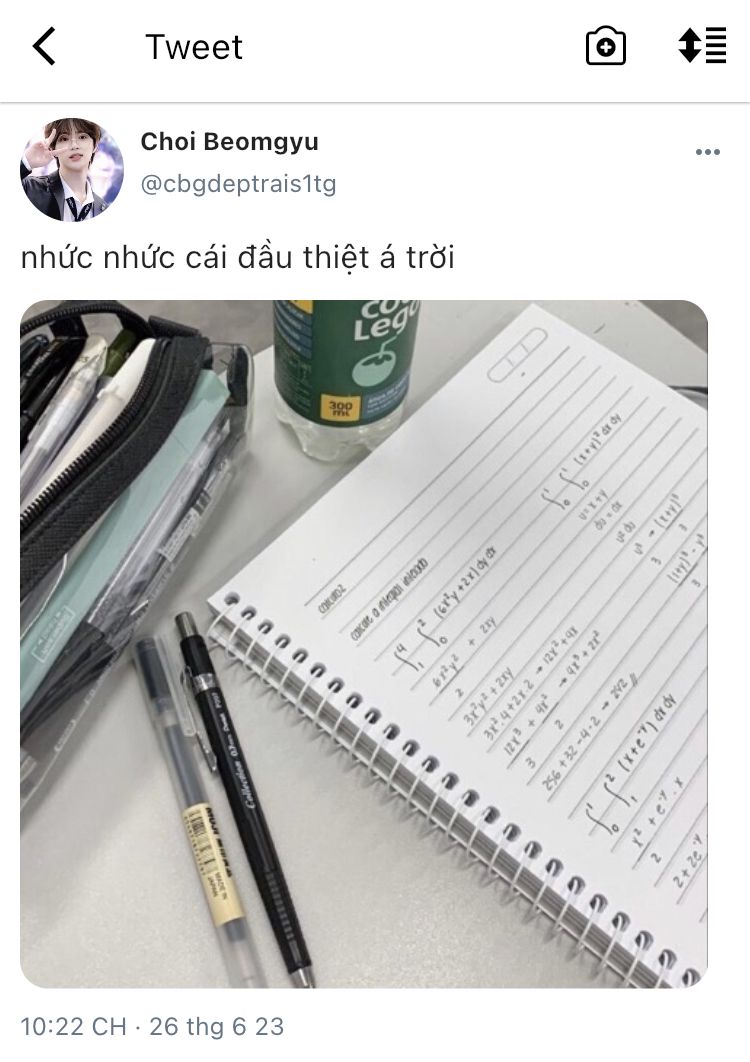Click the date 26 thg 6 23

[x=216, y=1026]
